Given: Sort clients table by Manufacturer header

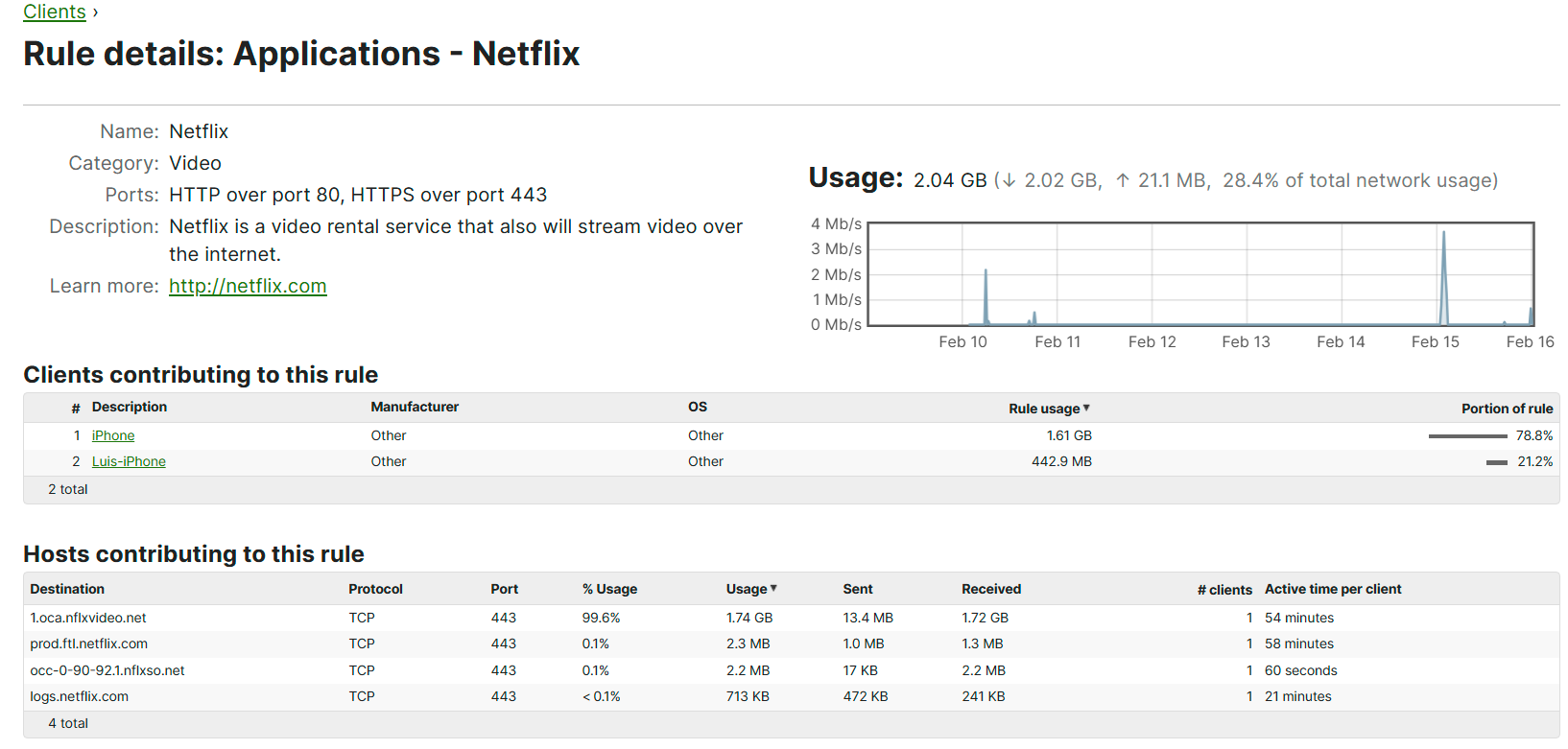Looking at the screenshot, I should tap(415, 407).
